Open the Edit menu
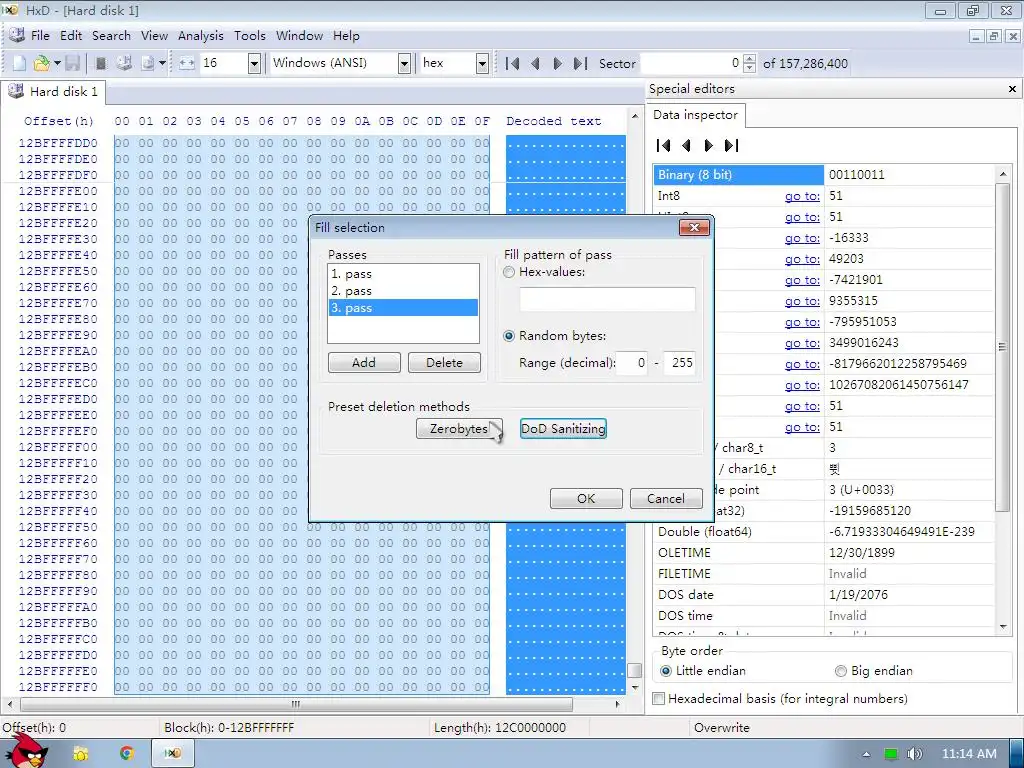 tap(71, 36)
